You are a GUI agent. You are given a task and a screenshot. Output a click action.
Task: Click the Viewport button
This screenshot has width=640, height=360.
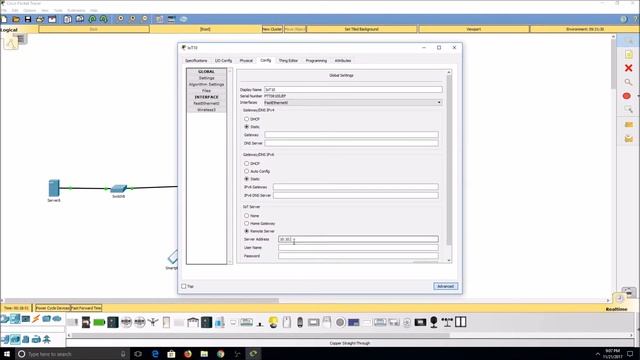(x=473, y=29)
